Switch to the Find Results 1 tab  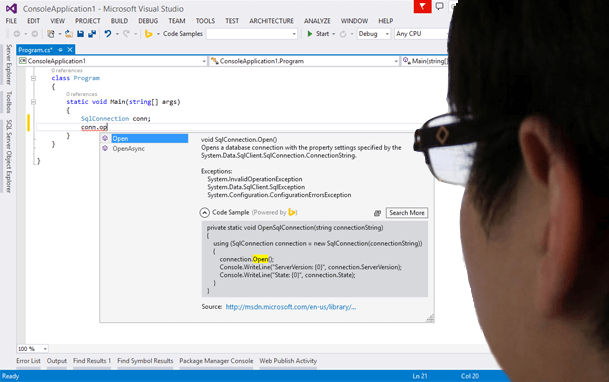pos(92,361)
